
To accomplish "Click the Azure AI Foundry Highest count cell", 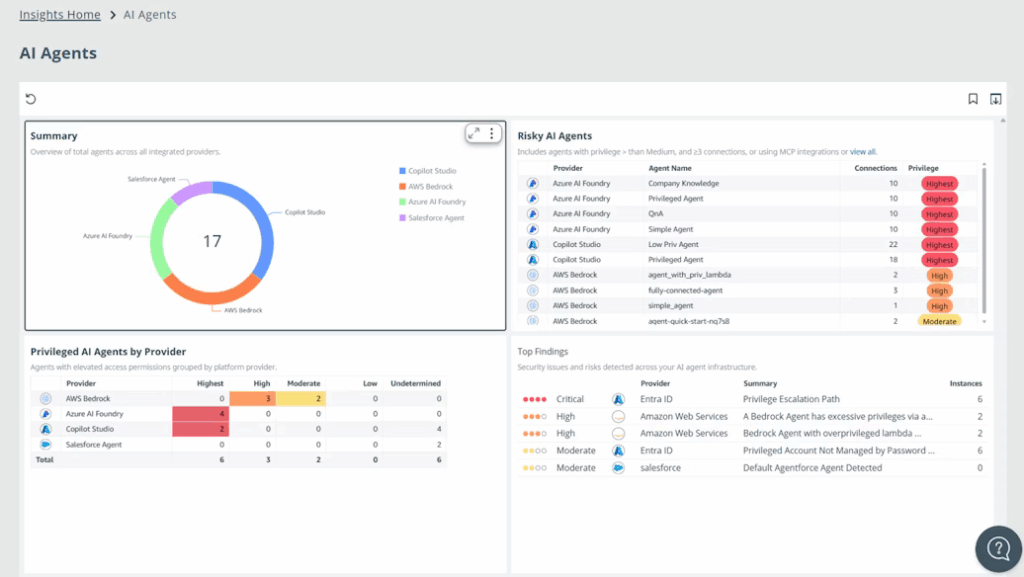I will [x=201, y=414].
